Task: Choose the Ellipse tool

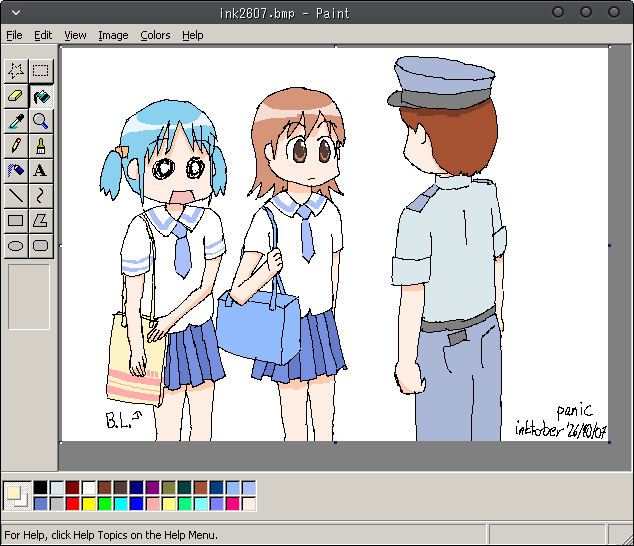Action: 16,245
